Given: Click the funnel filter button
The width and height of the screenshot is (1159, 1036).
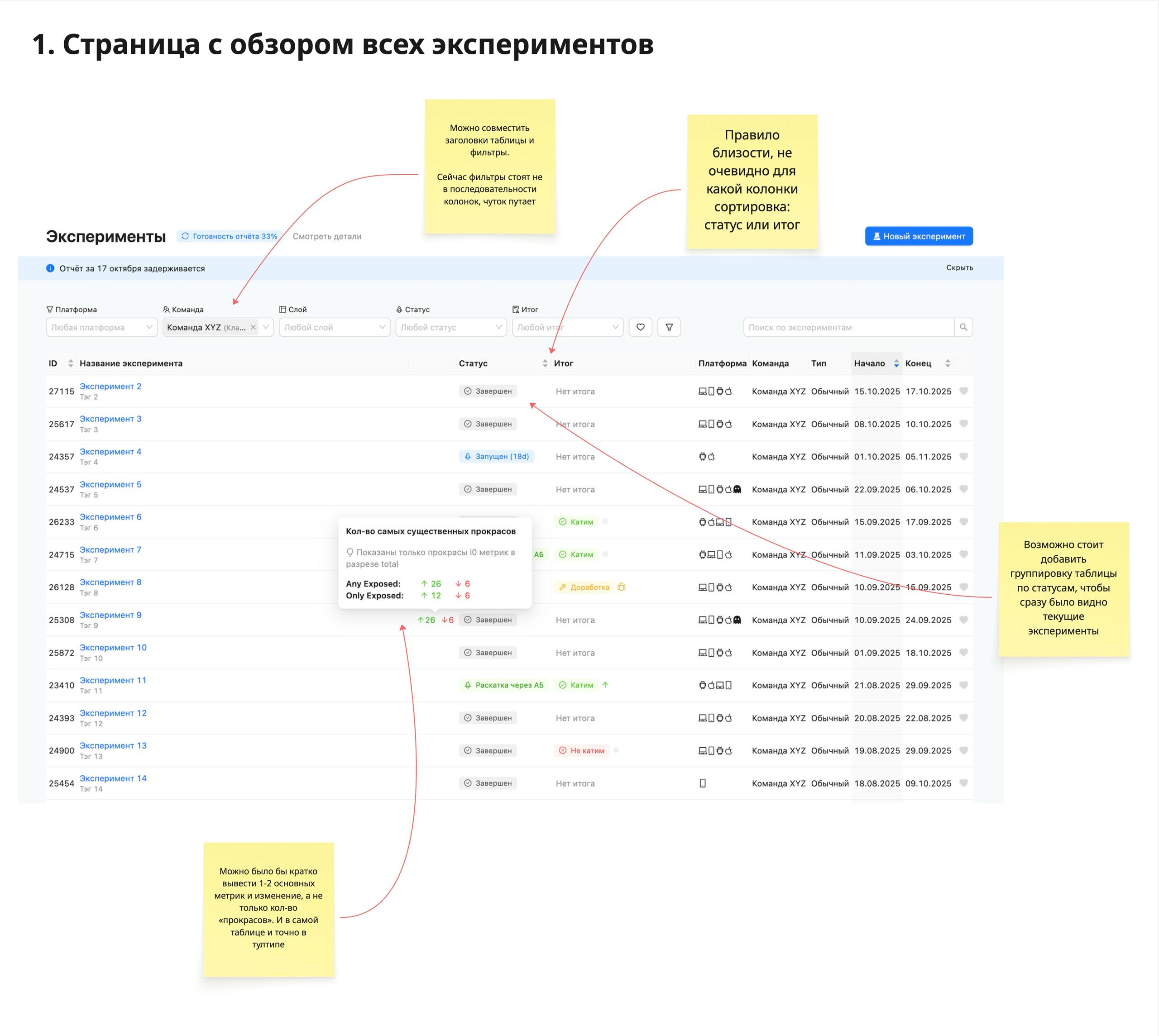Looking at the screenshot, I should pyautogui.click(x=669, y=327).
